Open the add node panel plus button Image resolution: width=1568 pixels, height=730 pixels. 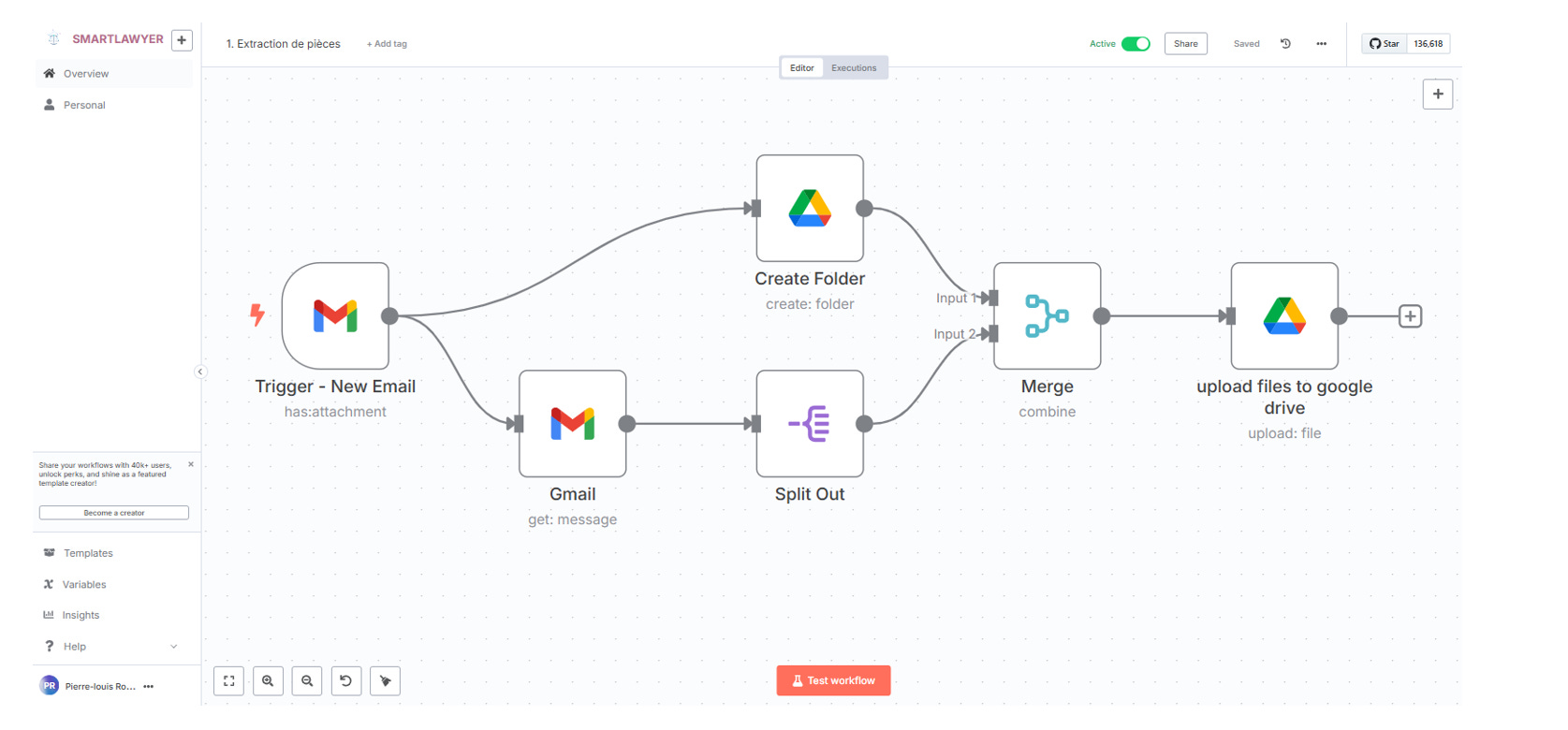click(1438, 94)
